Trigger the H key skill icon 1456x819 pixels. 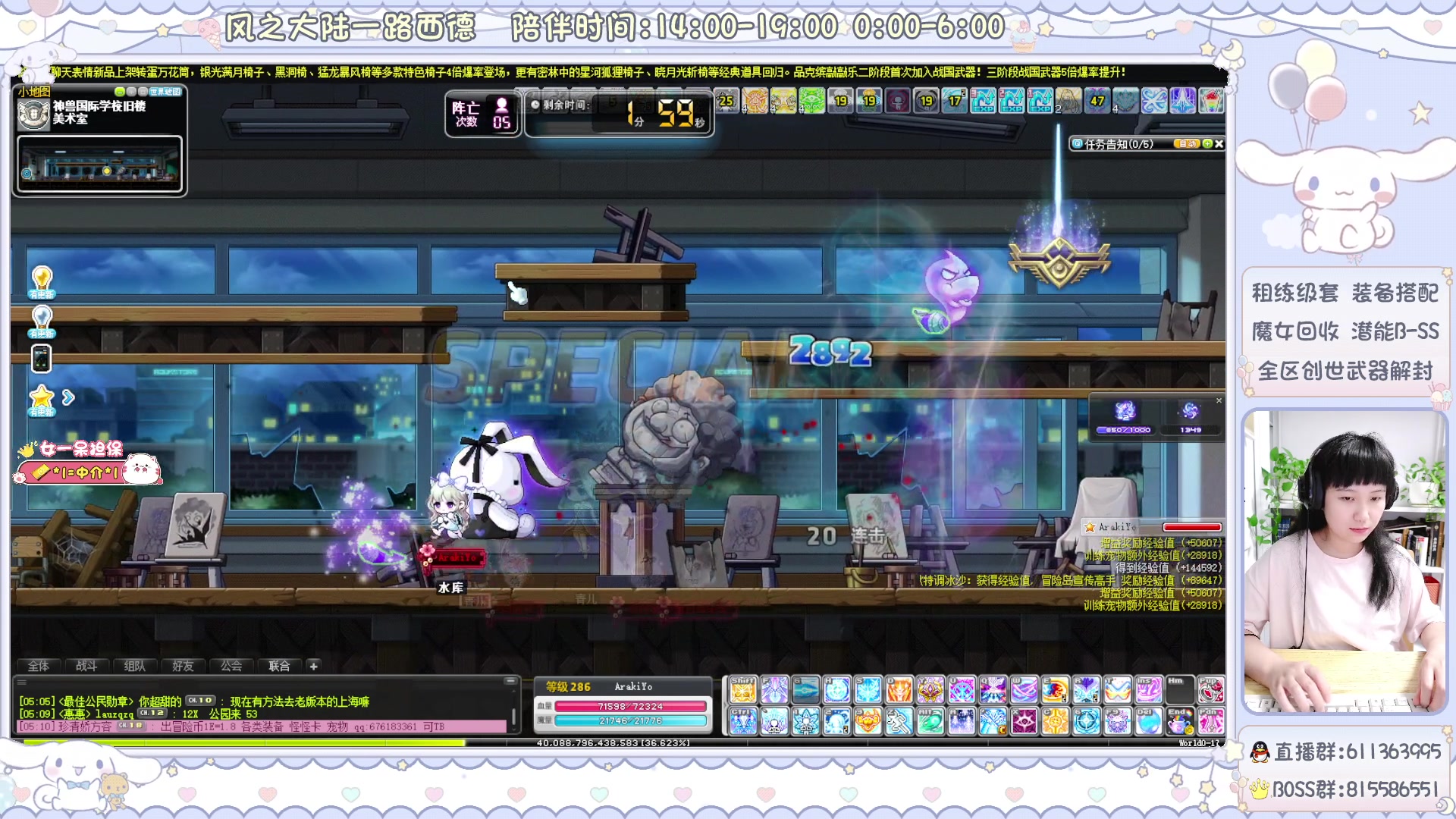(x=836, y=689)
